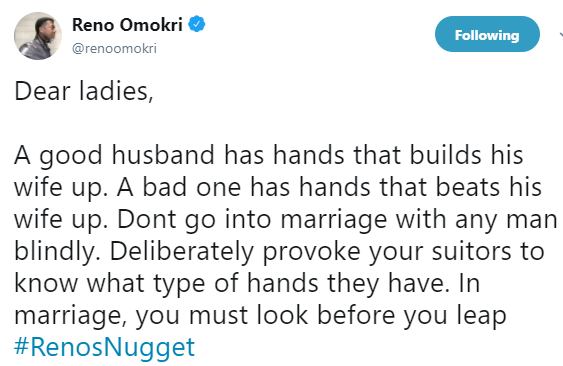Visit the @renoomokri handle link

[x=115, y=48]
